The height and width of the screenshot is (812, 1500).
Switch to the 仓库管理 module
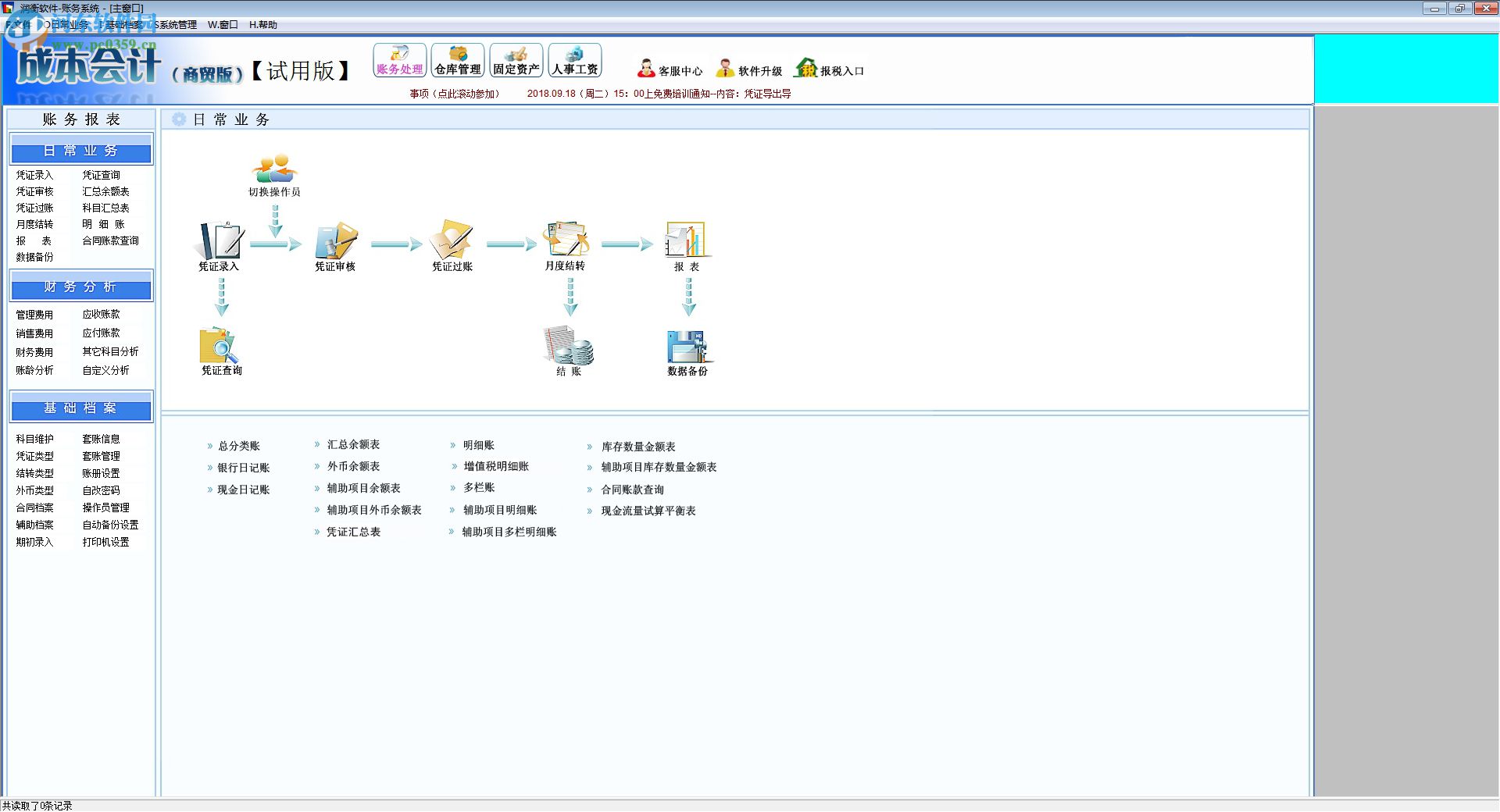click(458, 60)
